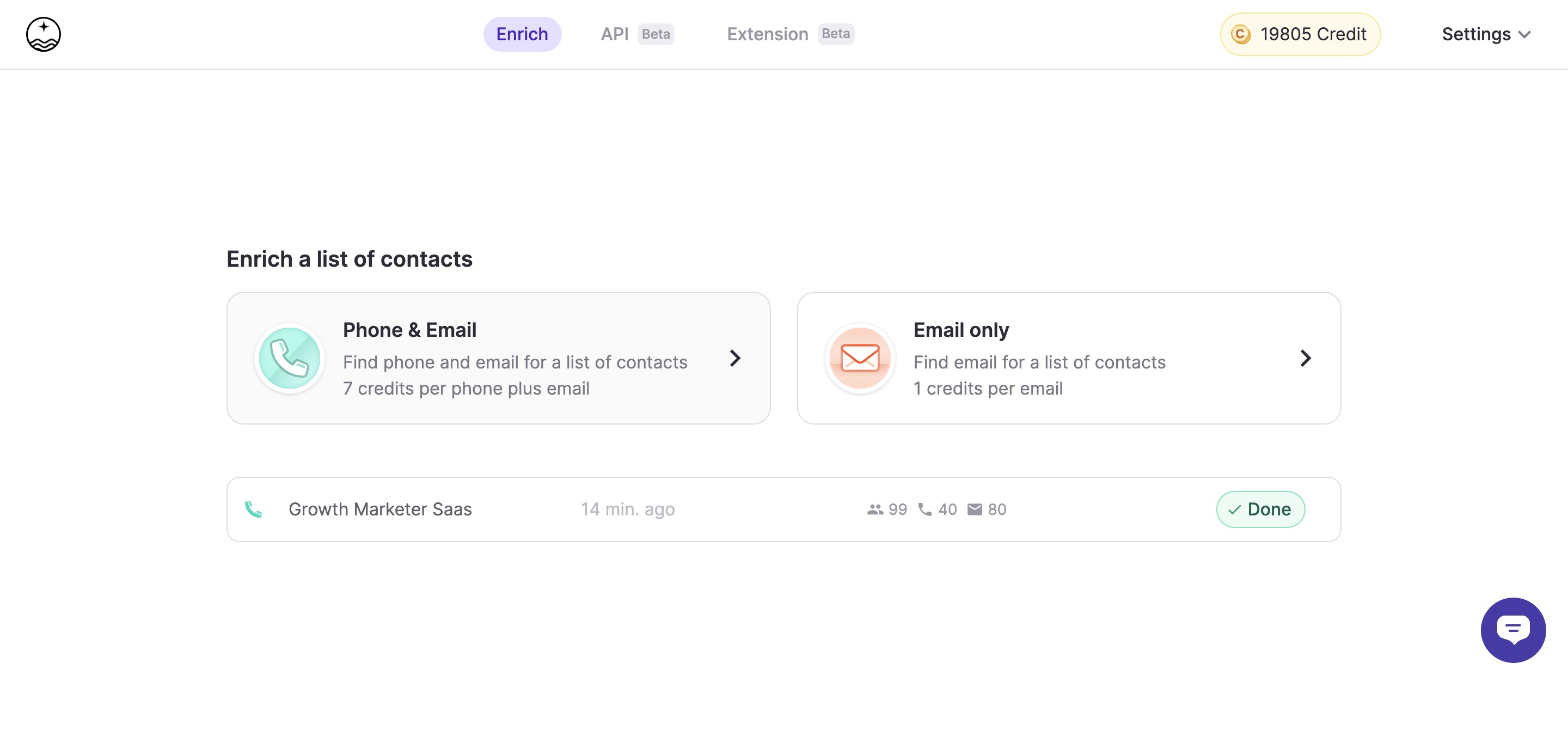
Task: Open the API tab
Action: 614,34
